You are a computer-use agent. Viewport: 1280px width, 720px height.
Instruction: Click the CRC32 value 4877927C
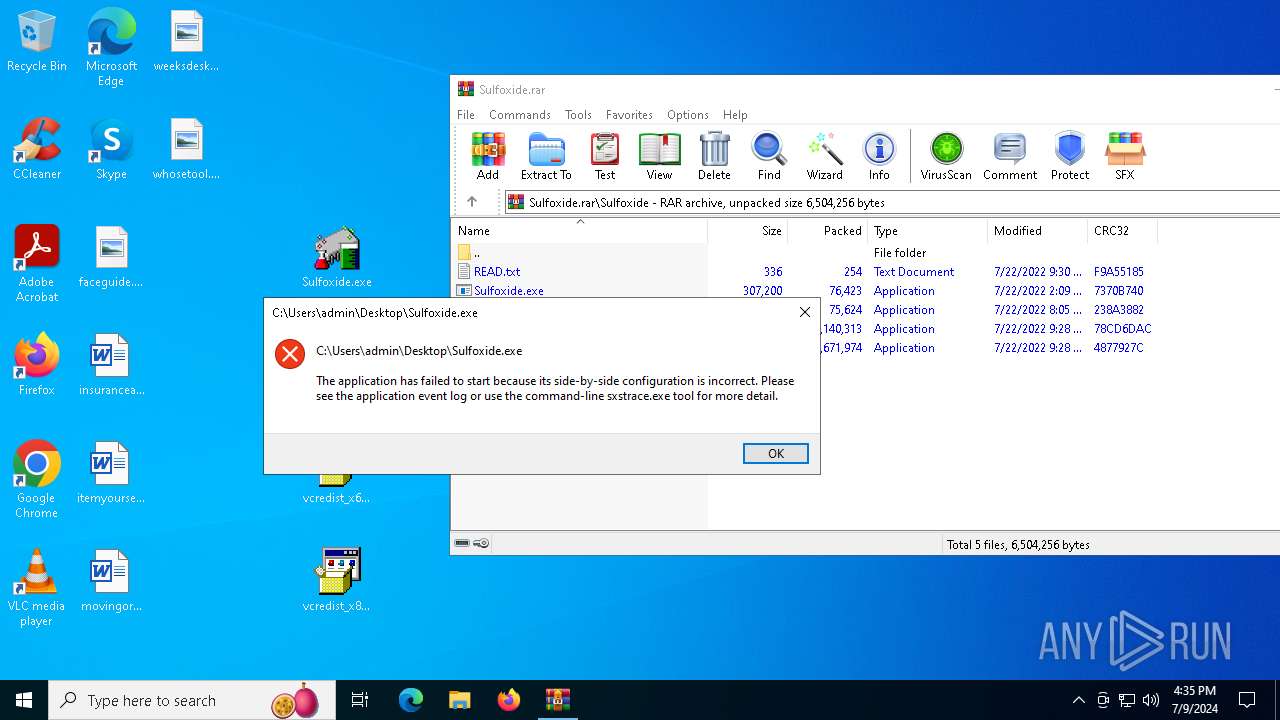pos(1119,348)
